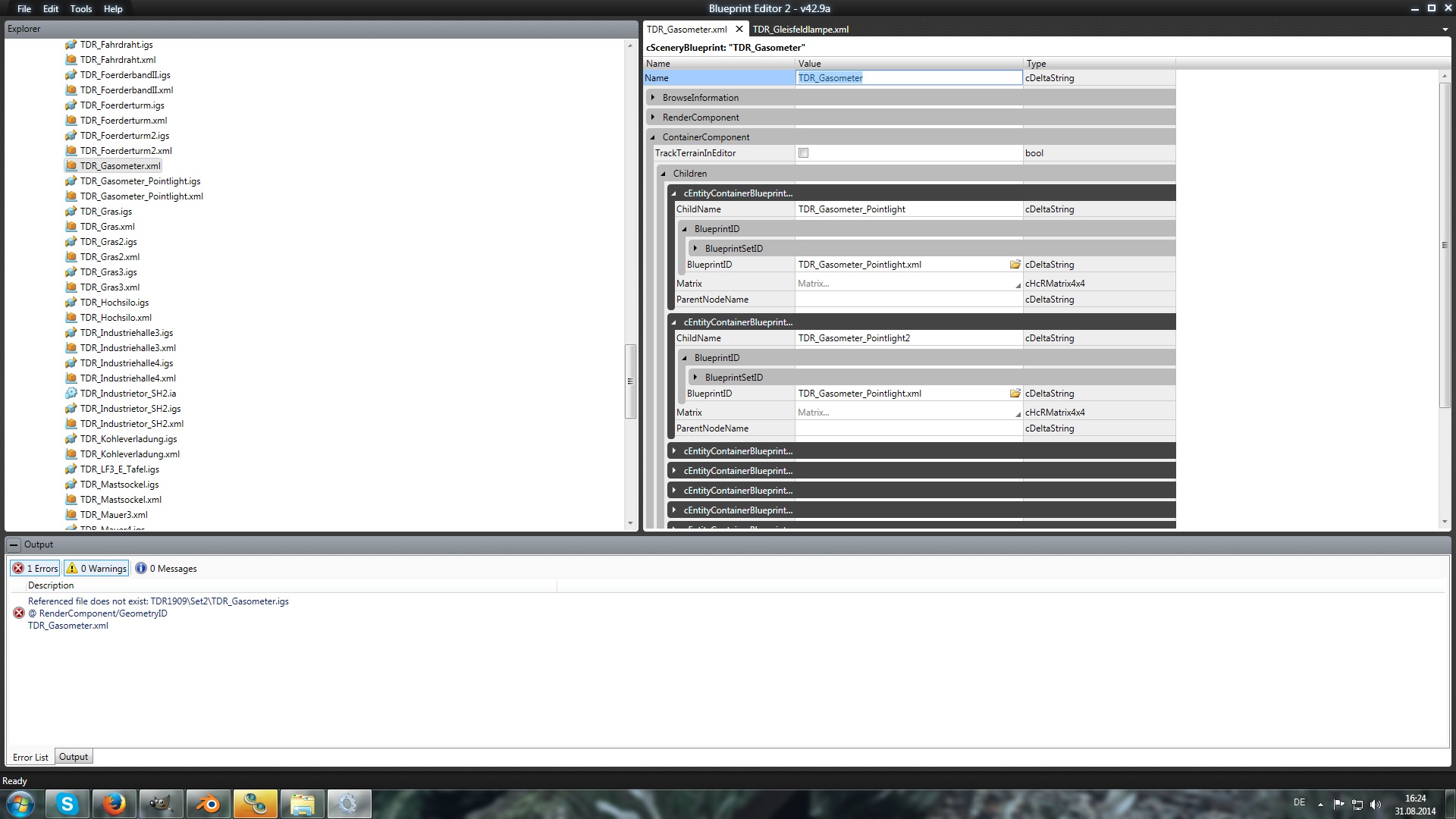The width and height of the screenshot is (1456, 819).
Task: Toggle the TrackTerrainInEditor checkbox
Action: click(803, 153)
